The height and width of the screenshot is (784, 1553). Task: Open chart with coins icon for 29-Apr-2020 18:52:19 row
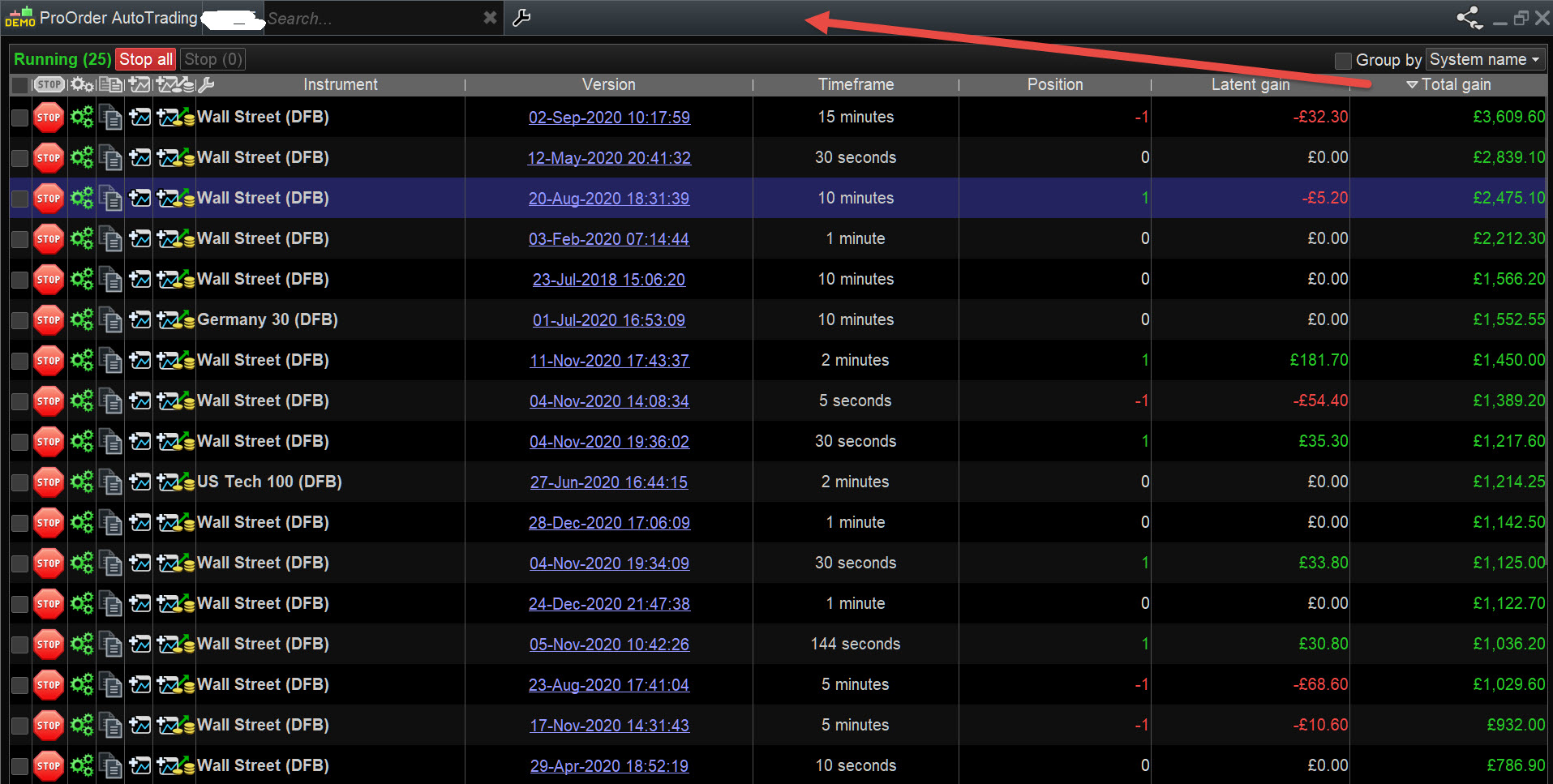coord(175,765)
